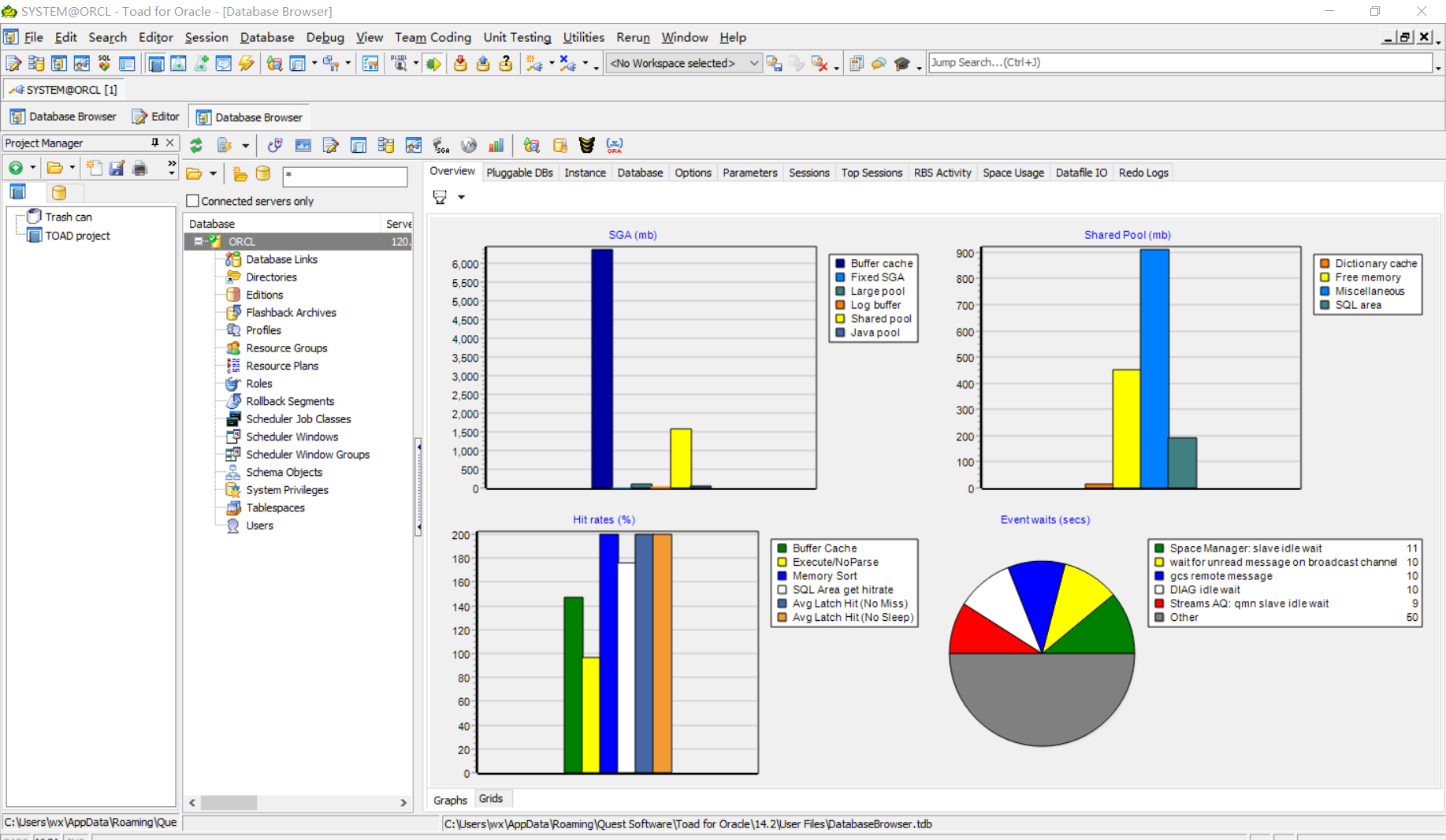The height and width of the screenshot is (840, 1446).
Task: Open dropdown next to Project Manager folder icon
Action: point(72,168)
